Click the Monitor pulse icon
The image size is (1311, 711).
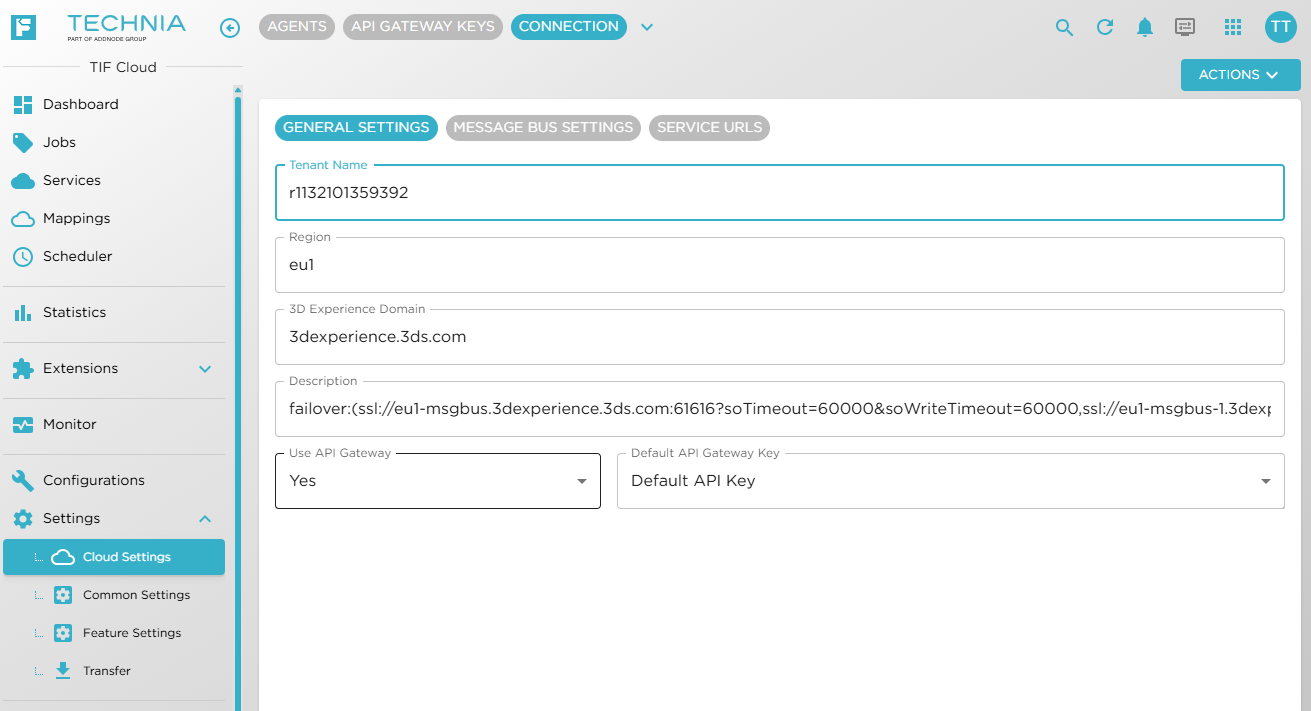click(x=23, y=425)
